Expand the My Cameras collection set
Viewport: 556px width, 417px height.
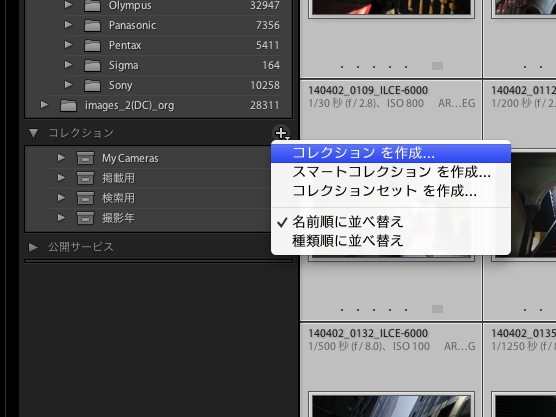61,157
